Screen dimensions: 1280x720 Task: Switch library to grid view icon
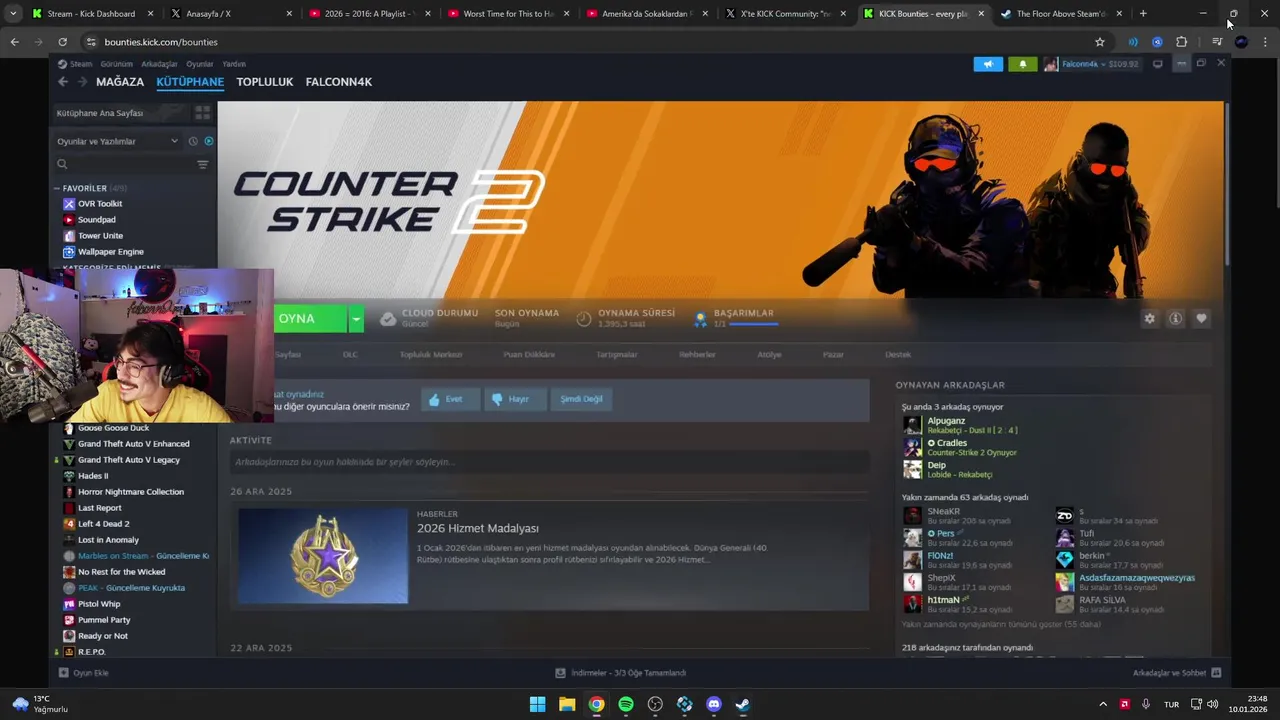click(203, 113)
